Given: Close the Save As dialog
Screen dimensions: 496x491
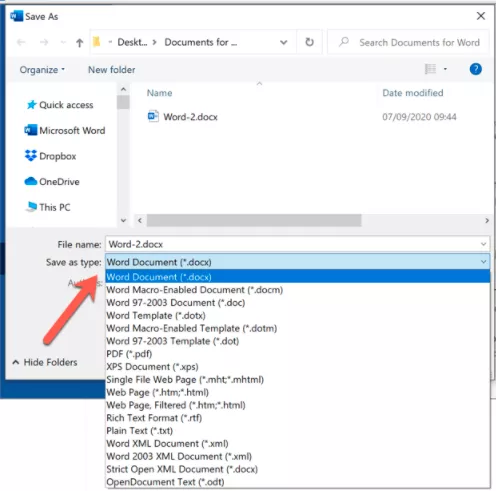Looking at the screenshot, I should (481, 16).
